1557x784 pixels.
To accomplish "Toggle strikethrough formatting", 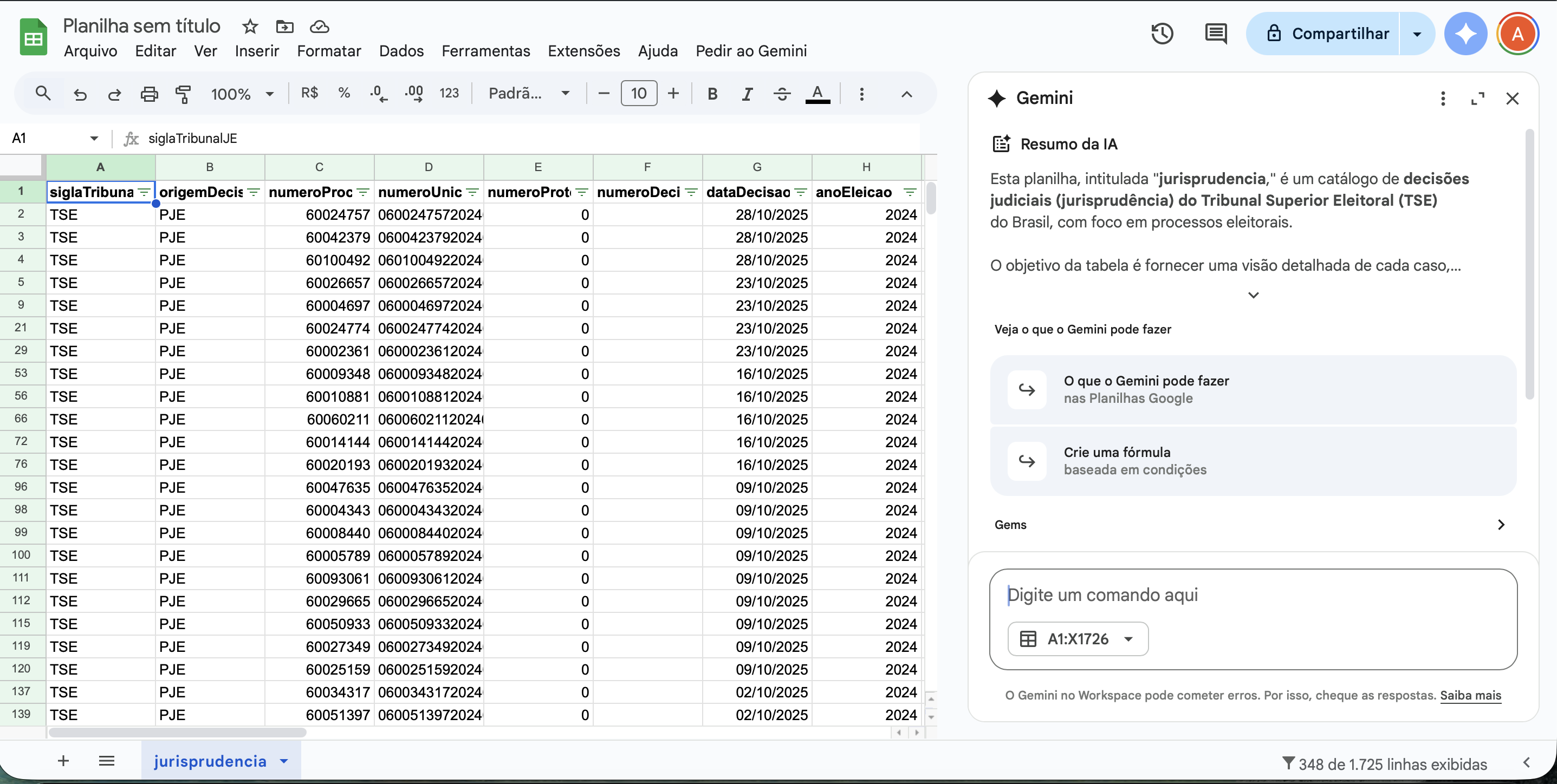I will (x=782, y=94).
